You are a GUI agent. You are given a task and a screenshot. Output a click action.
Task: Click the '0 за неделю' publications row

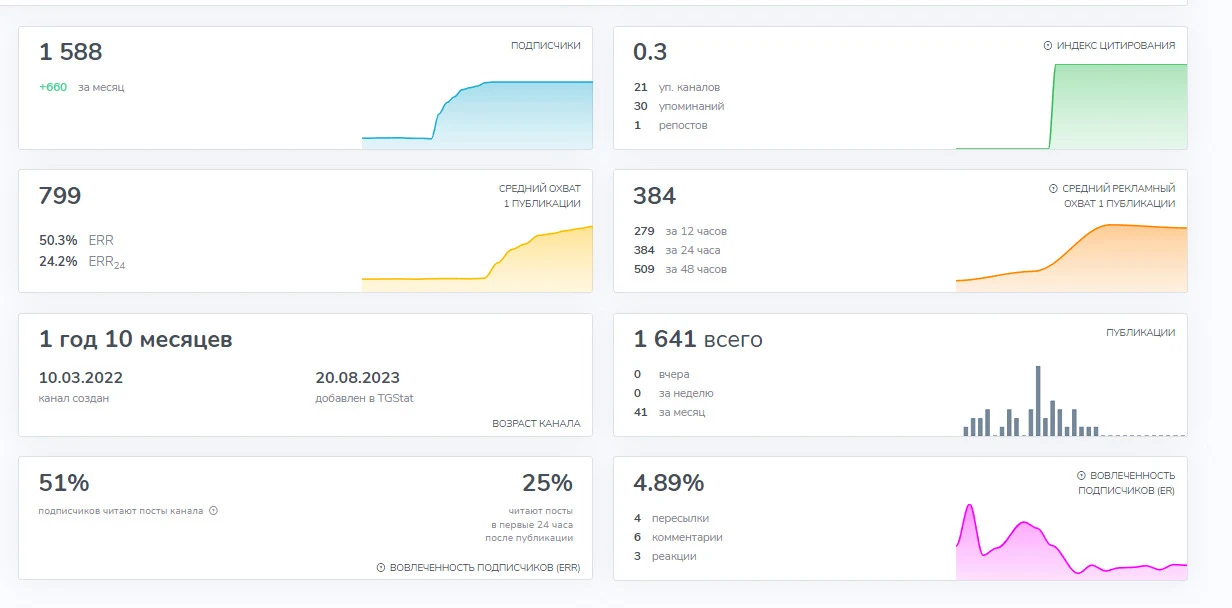tap(673, 393)
